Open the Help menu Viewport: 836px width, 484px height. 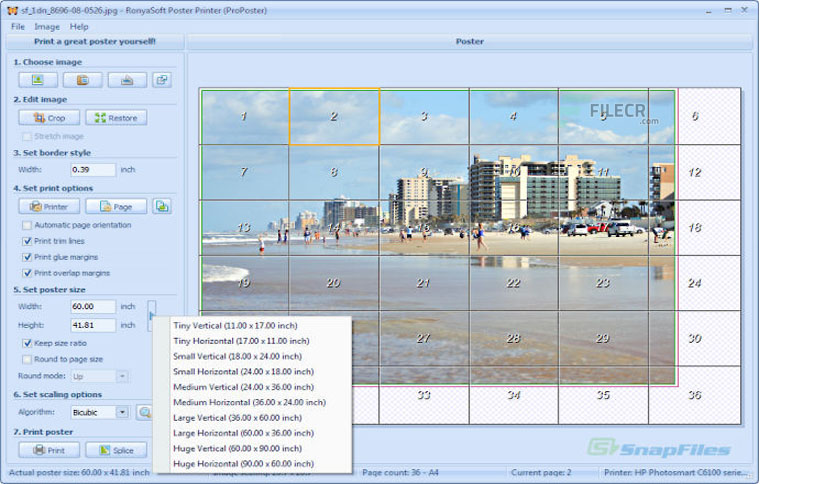click(x=79, y=27)
